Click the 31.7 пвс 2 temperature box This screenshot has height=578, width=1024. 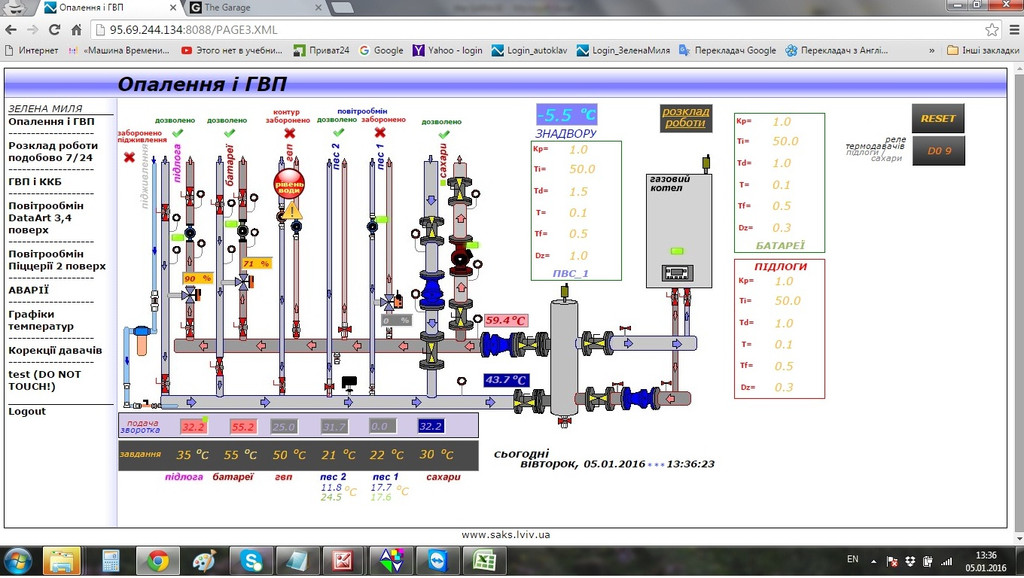tap(334, 426)
